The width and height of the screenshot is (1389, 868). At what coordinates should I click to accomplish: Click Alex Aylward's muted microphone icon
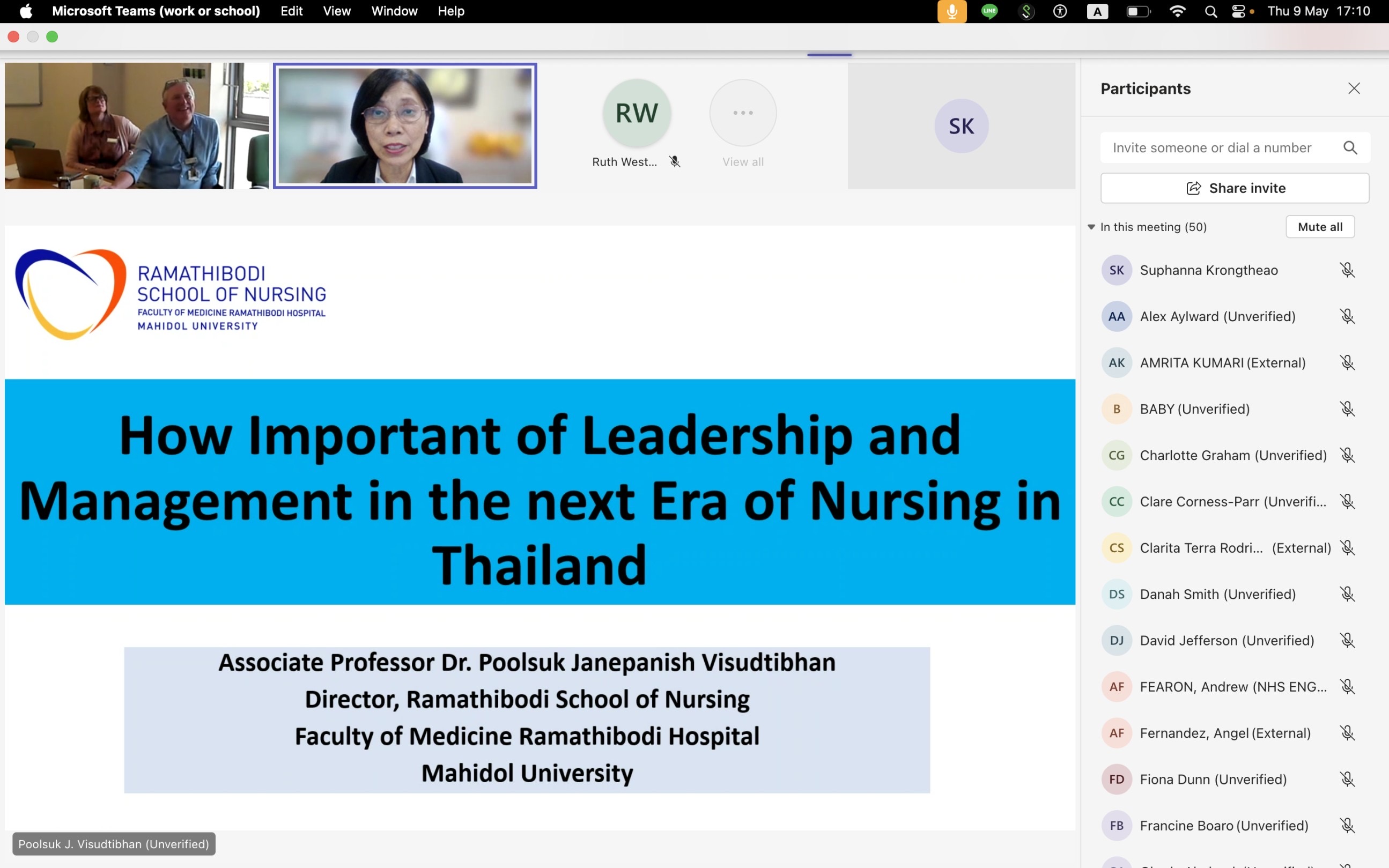pyautogui.click(x=1347, y=316)
